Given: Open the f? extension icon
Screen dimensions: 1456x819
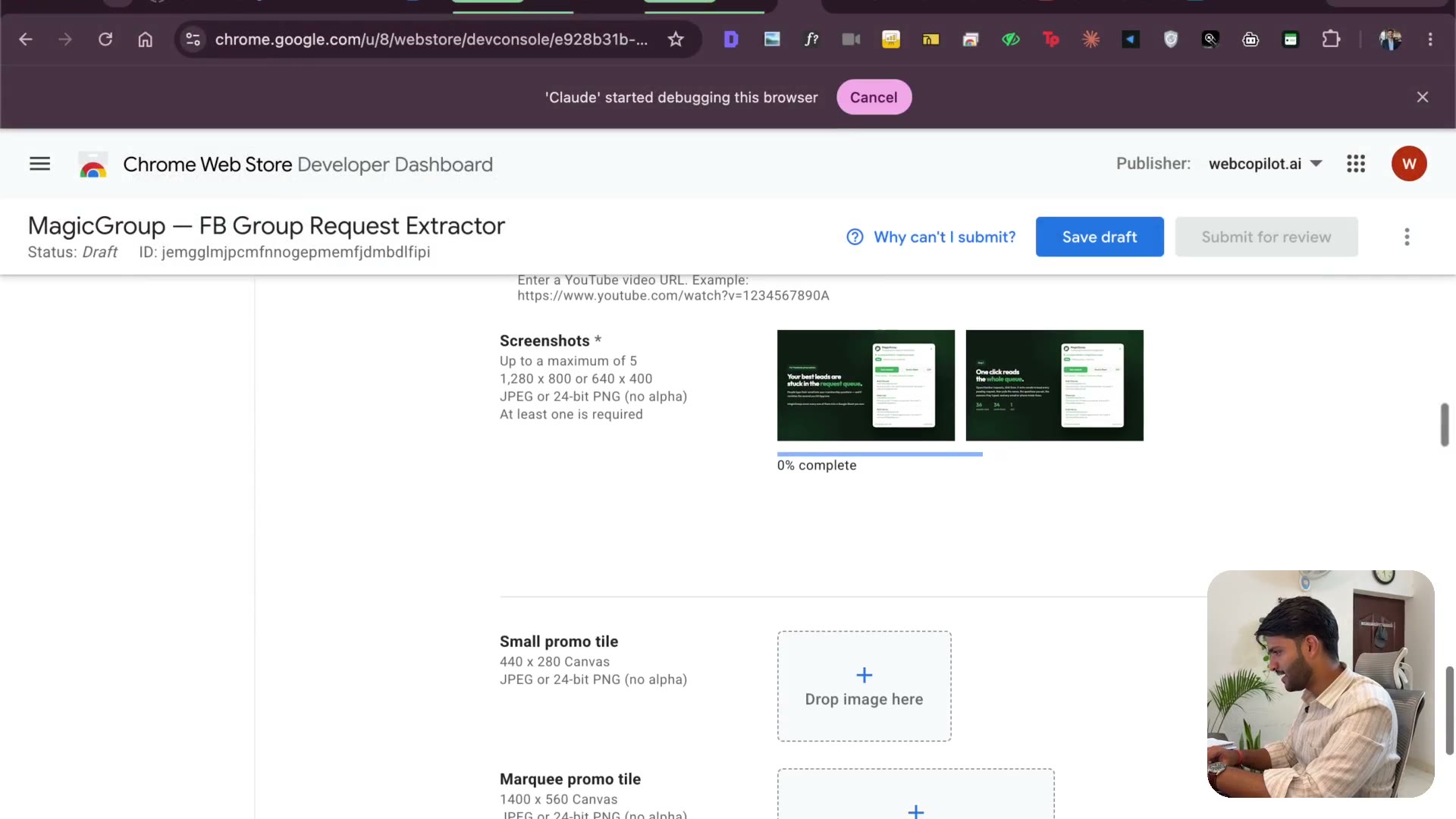Looking at the screenshot, I should coord(811,39).
